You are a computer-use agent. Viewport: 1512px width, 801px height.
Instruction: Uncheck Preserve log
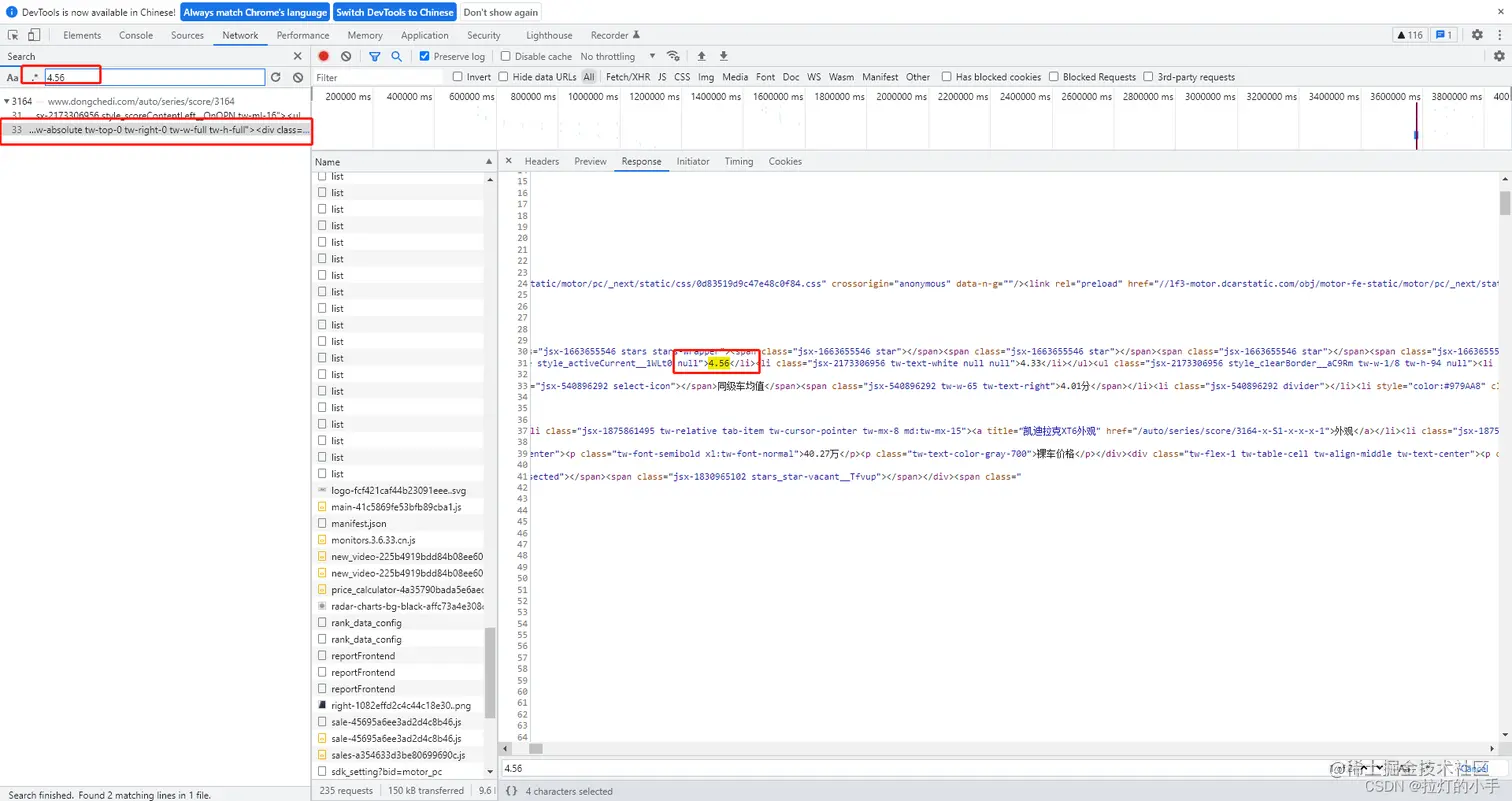(x=425, y=57)
